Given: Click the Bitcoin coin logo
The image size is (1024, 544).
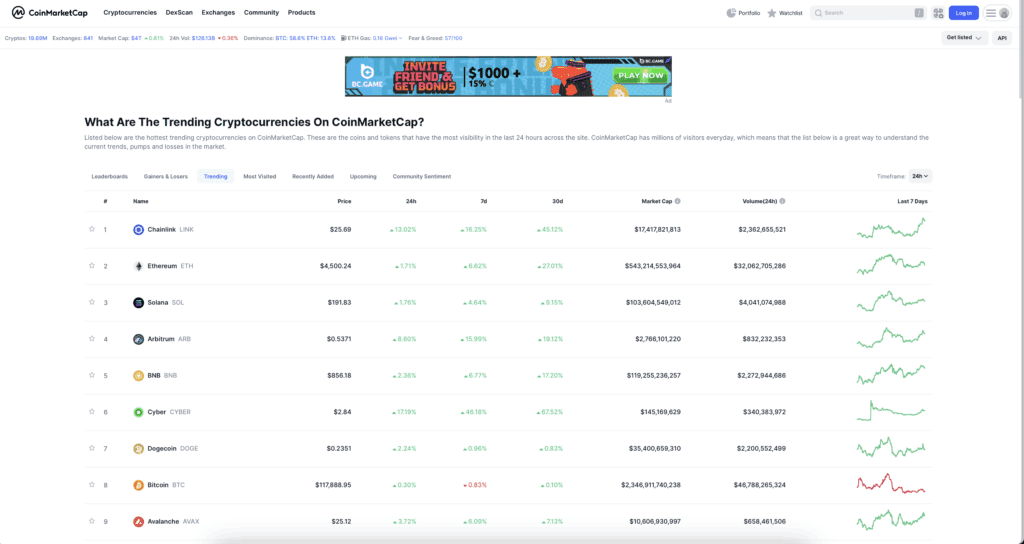Looking at the screenshot, I should click(138, 485).
